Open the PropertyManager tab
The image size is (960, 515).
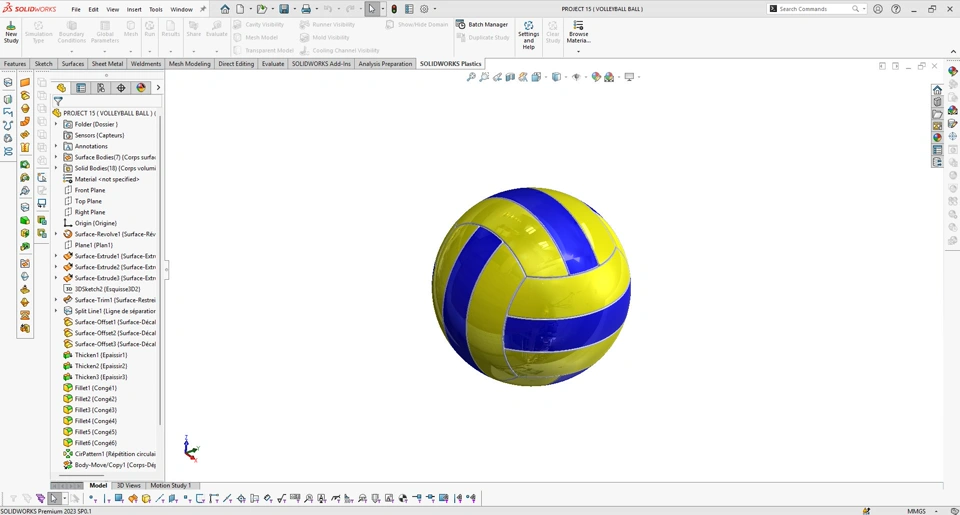point(81,88)
